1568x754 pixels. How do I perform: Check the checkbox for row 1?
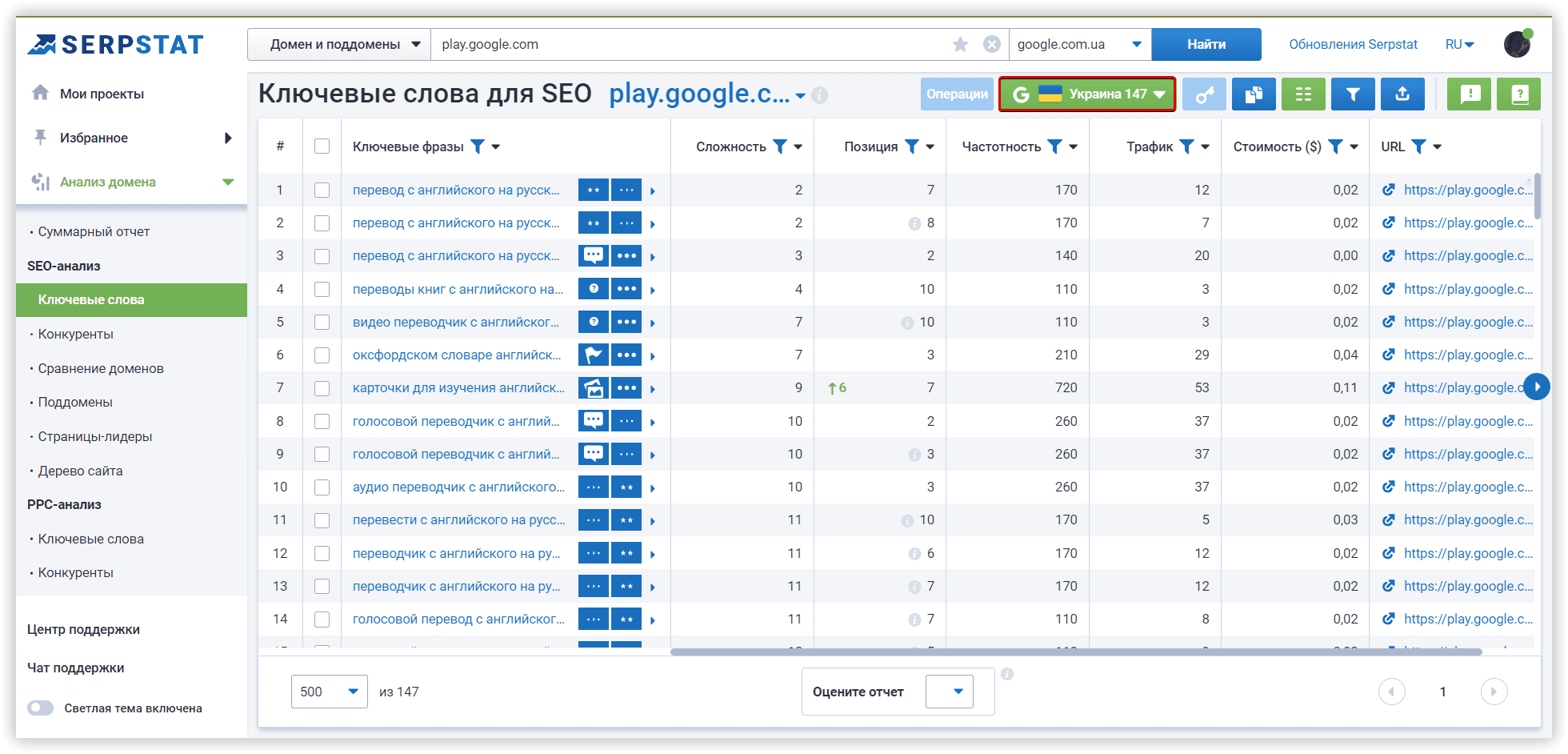pyautogui.click(x=322, y=190)
